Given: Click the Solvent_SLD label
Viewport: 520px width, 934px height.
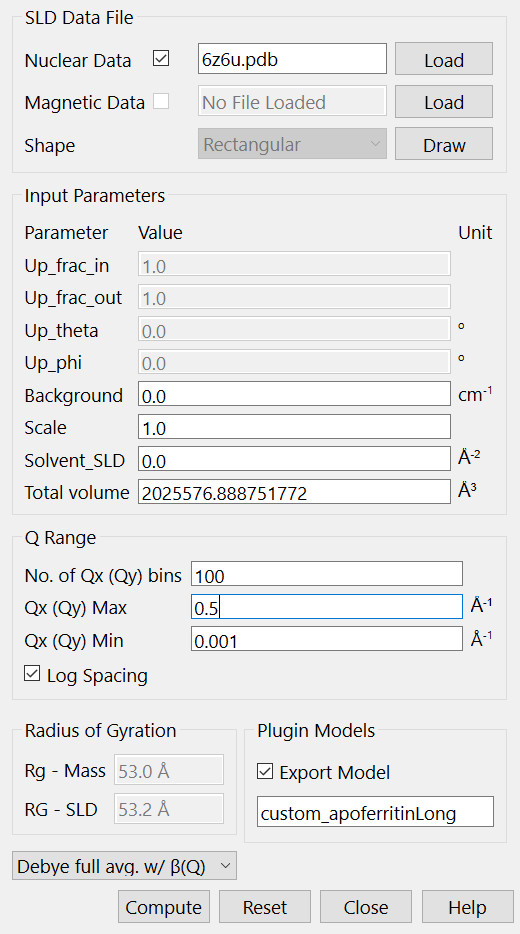Looking at the screenshot, I should tap(74, 460).
